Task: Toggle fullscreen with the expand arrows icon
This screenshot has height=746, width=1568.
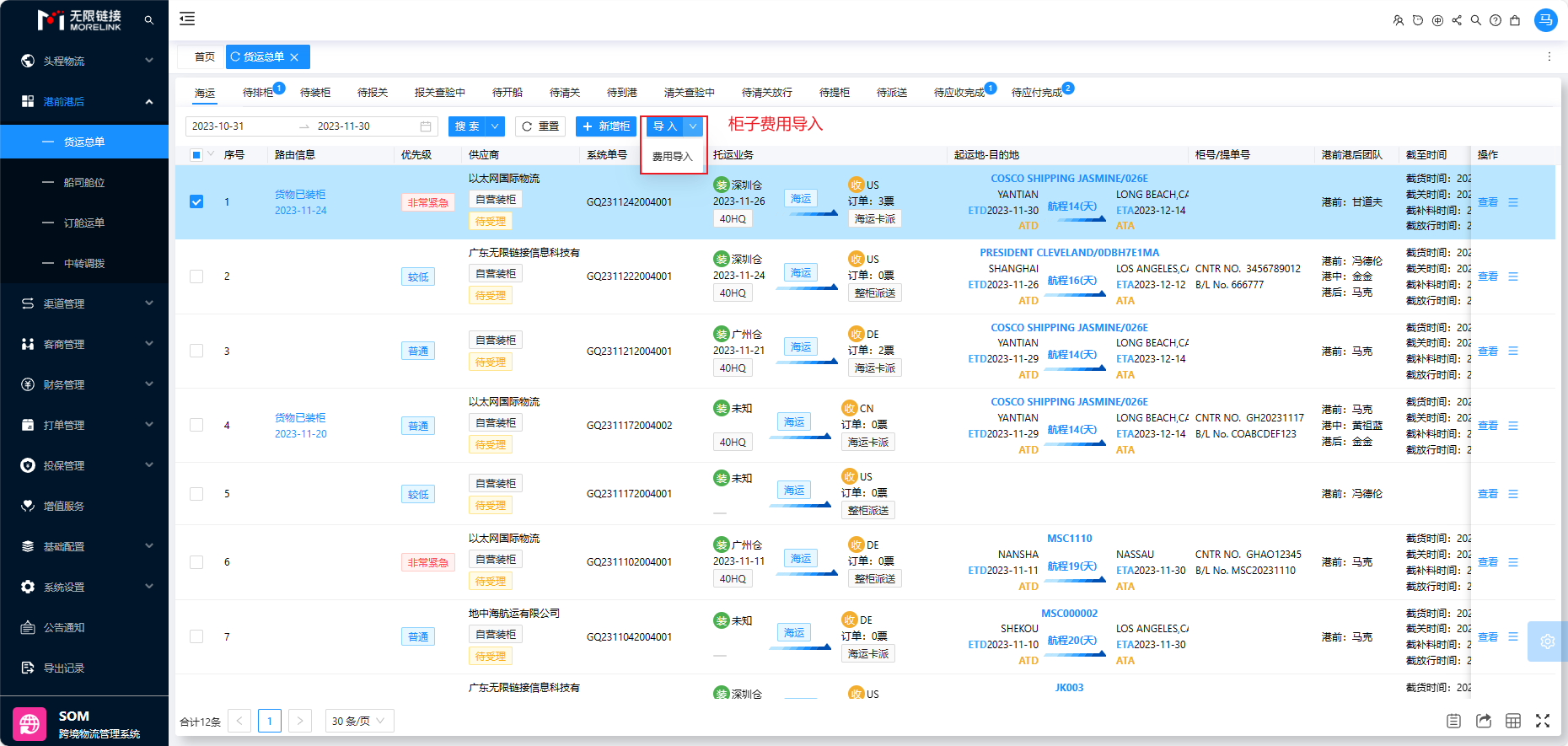Action: click(1543, 721)
